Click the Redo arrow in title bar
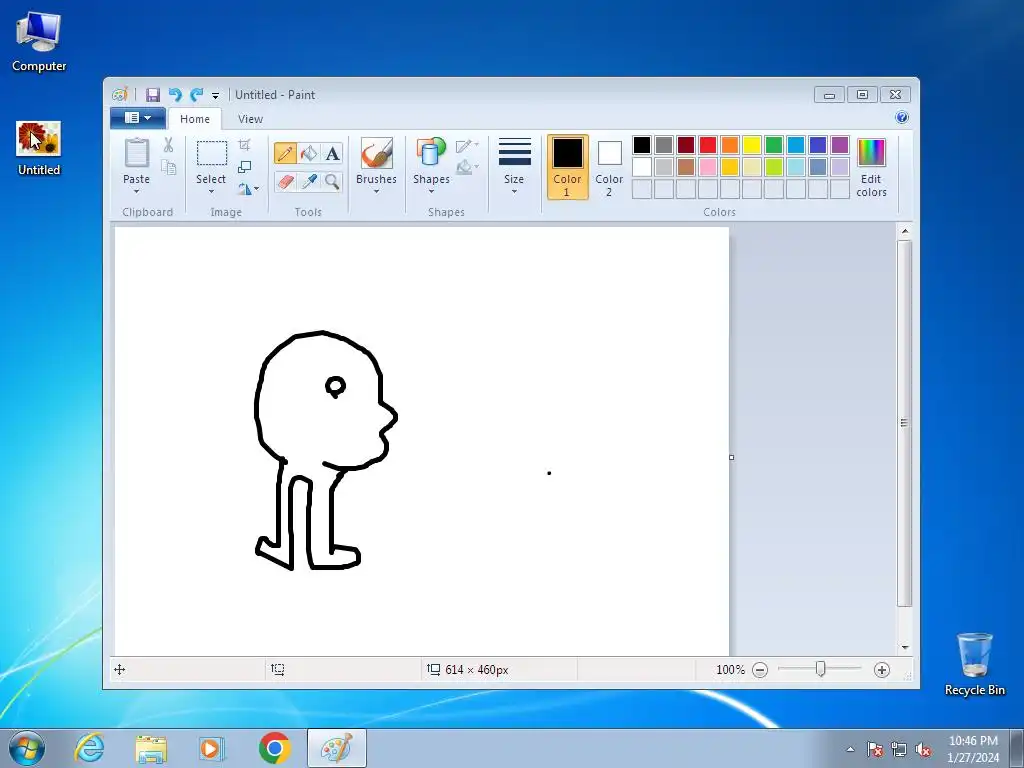Image resolution: width=1024 pixels, height=768 pixels. (197, 95)
